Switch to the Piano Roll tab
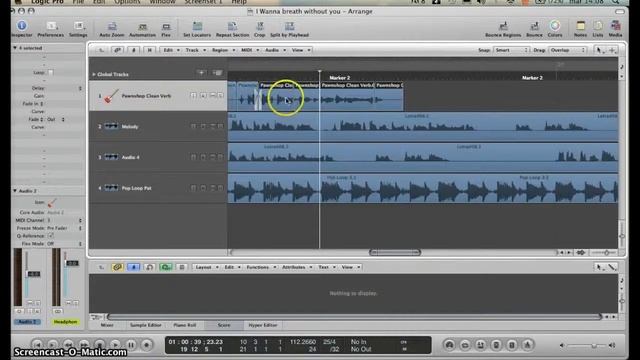 click(x=185, y=325)
